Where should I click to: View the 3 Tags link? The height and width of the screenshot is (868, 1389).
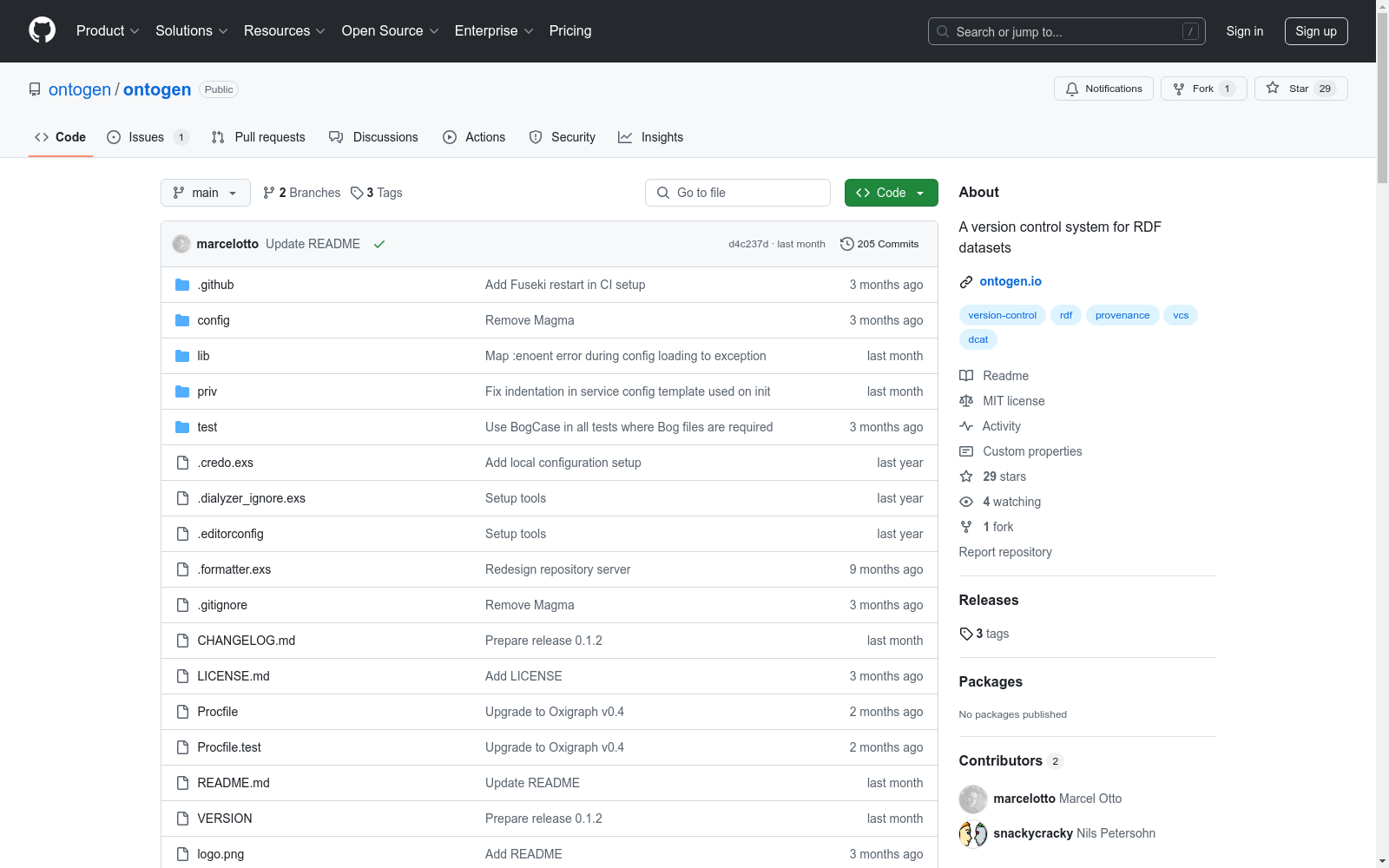[377, 193]
